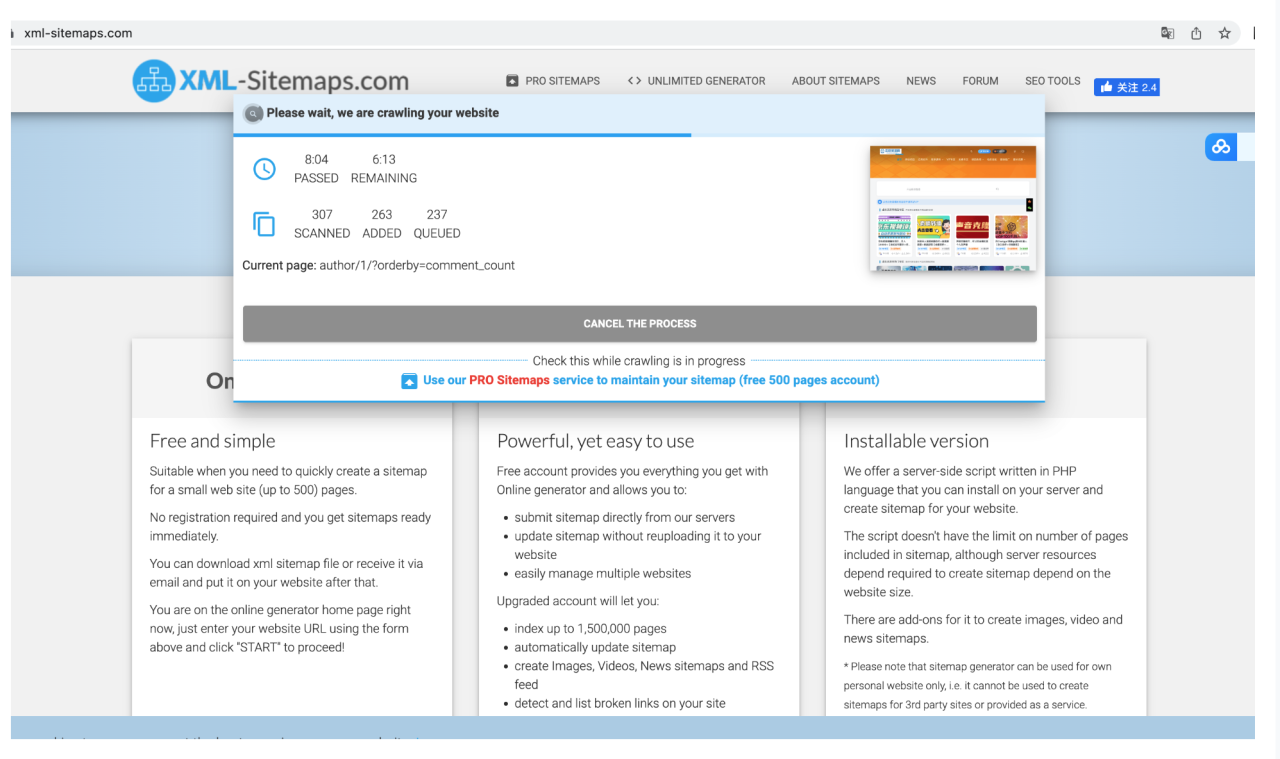Click 'submit sitemap directly from our servers' bullet
Image resolution: width=1280 pixels, height=759 pixels.
coord(625,517)
